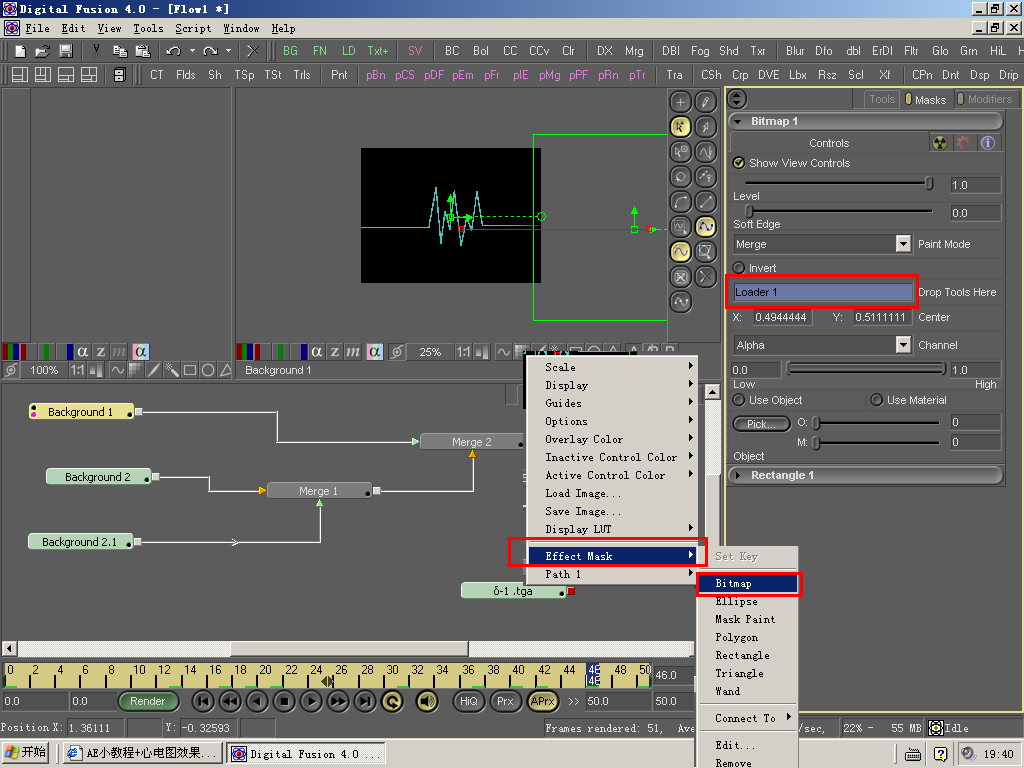Click the Undo arrow icon
The image size is (1024, 768).
(173, 51)
